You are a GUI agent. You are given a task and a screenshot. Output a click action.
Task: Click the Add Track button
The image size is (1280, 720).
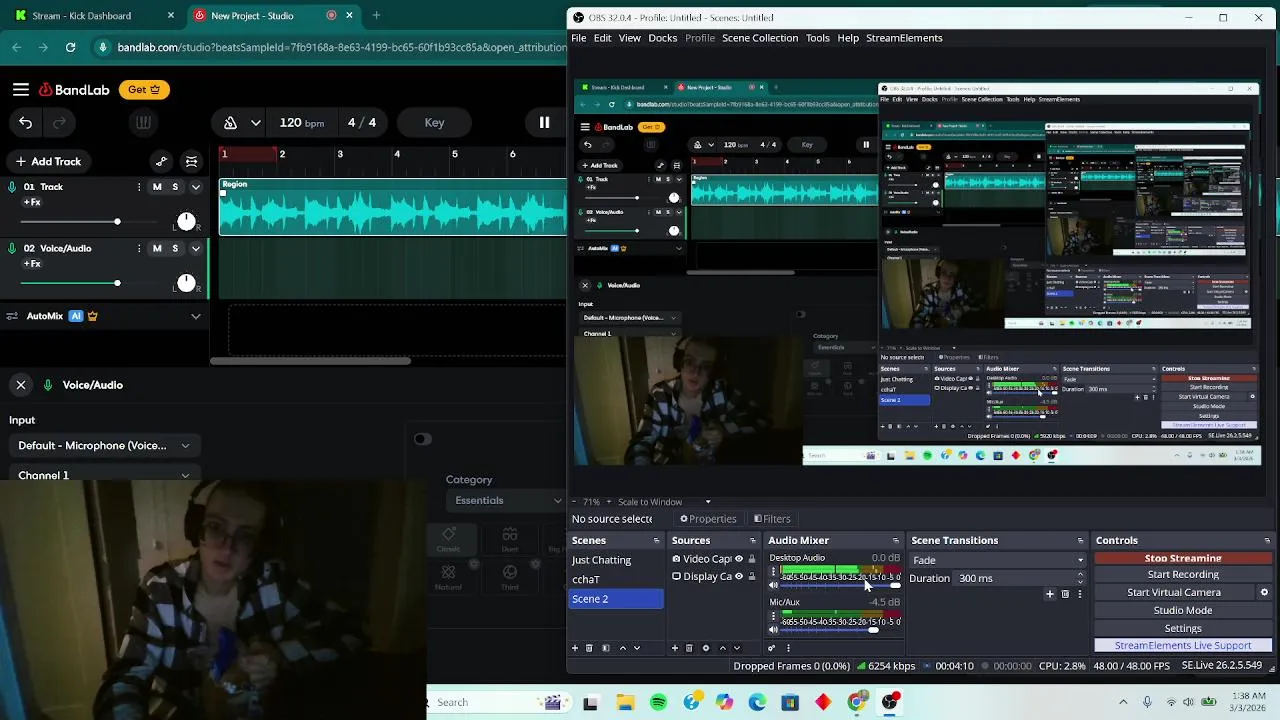point(48,161)
